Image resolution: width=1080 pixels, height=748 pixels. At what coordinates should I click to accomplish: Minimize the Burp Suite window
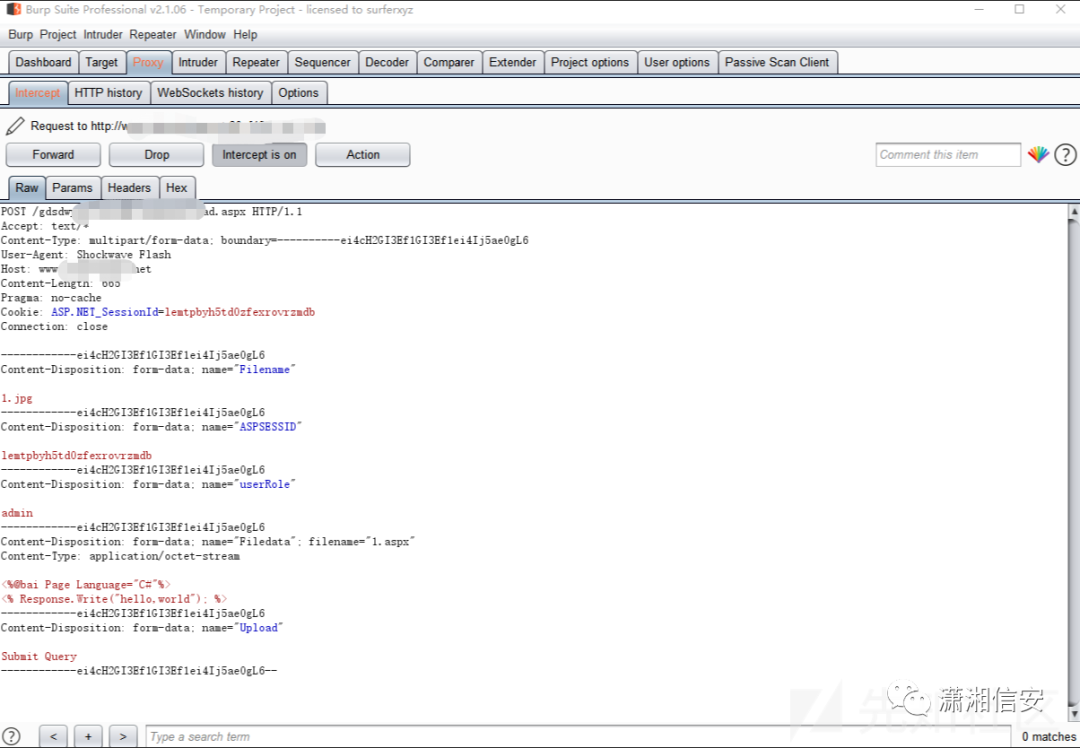point(979,10)
